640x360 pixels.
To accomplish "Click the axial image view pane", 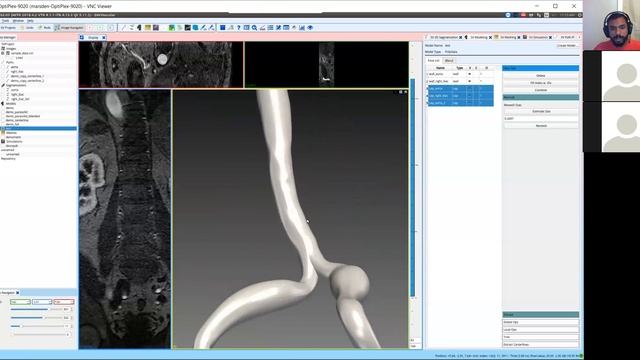I will point(161,64).
